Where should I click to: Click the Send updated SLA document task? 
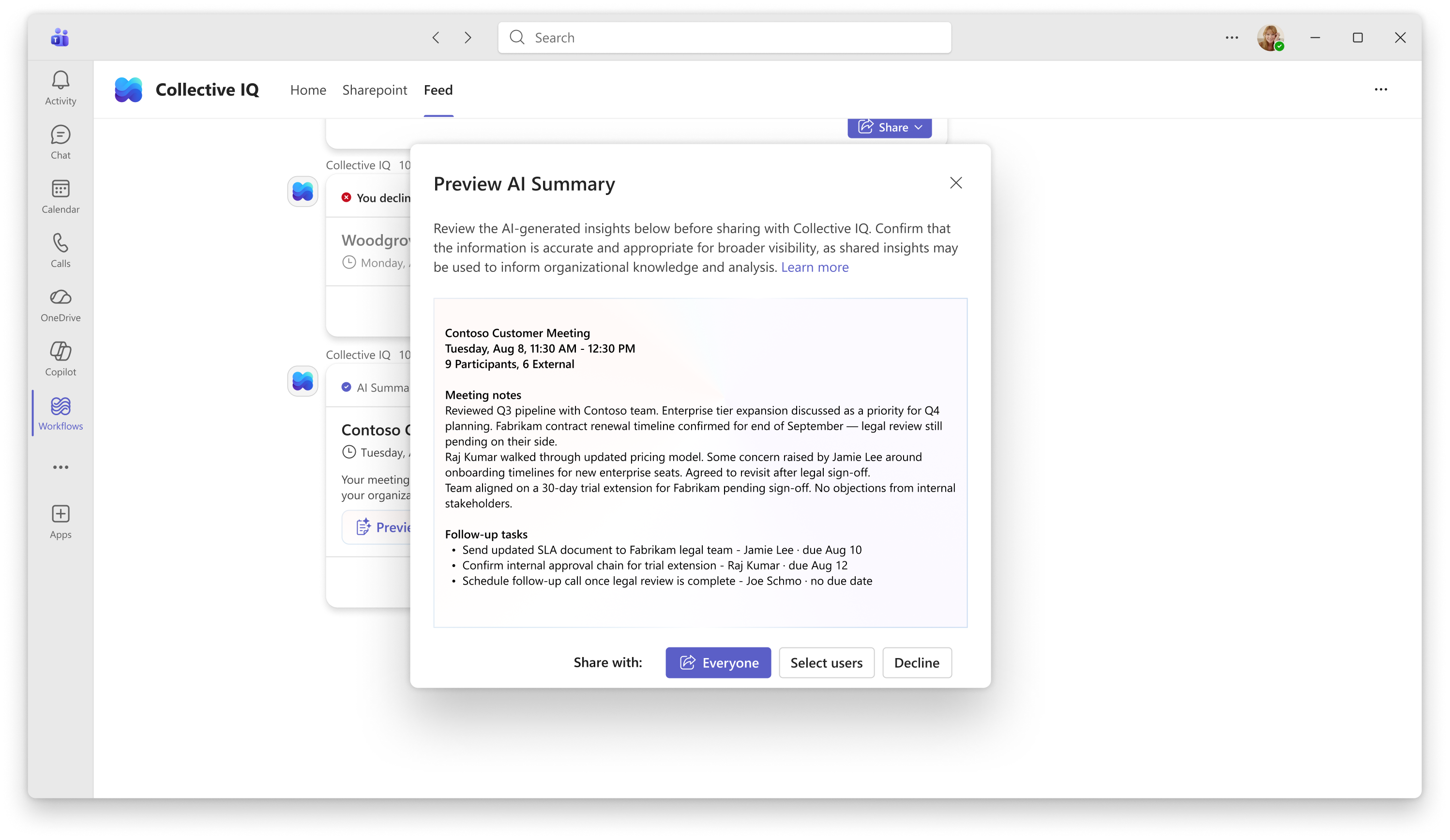tap(662, 550)
